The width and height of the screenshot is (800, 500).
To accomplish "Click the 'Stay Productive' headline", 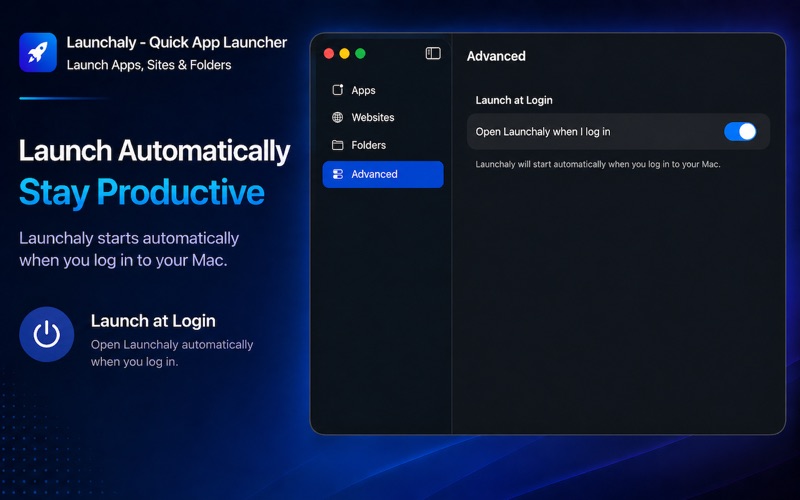I will pyautogui.click(x=142, y=192).
